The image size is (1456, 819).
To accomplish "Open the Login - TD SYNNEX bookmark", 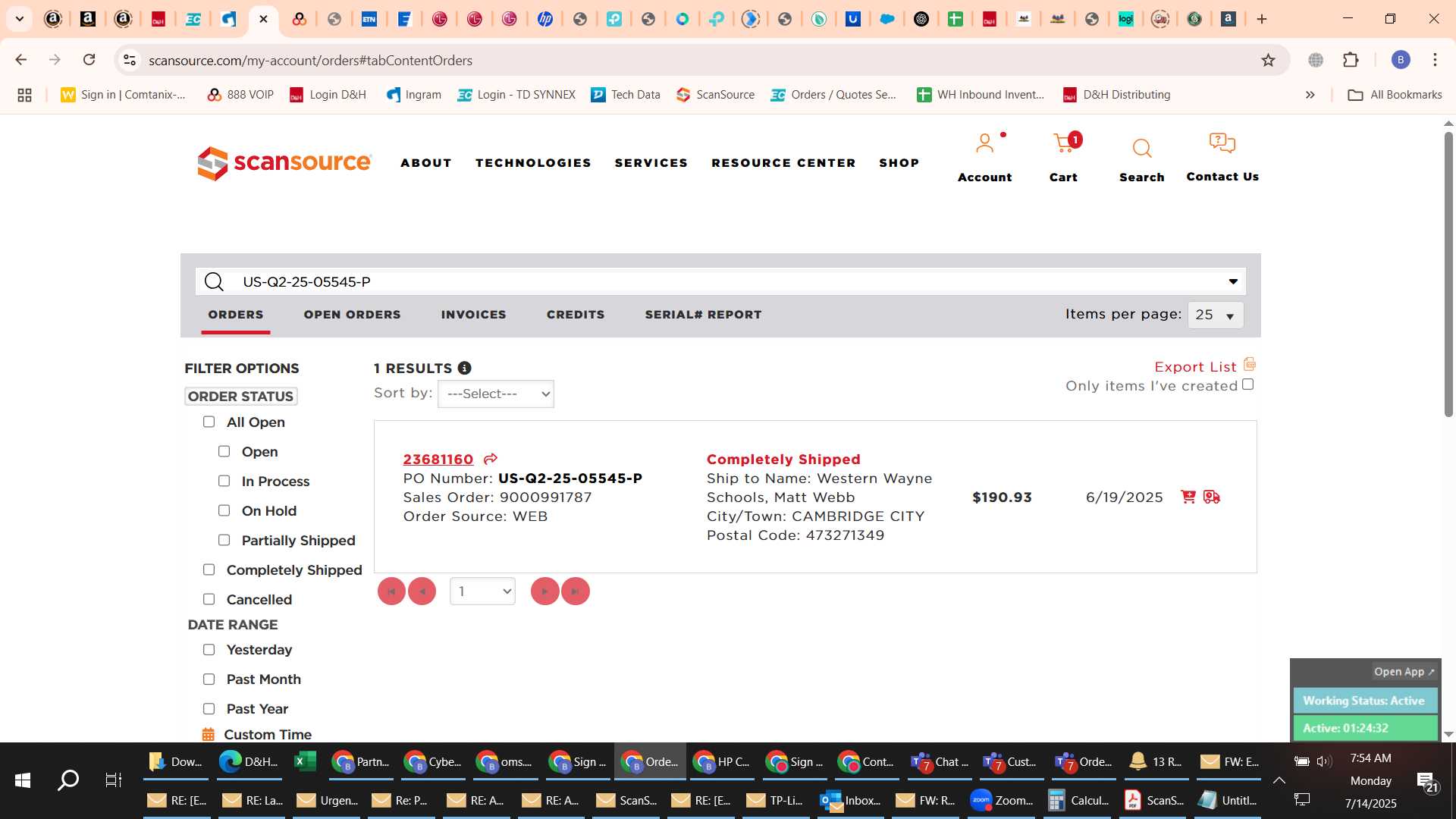I will pos(516,95).
